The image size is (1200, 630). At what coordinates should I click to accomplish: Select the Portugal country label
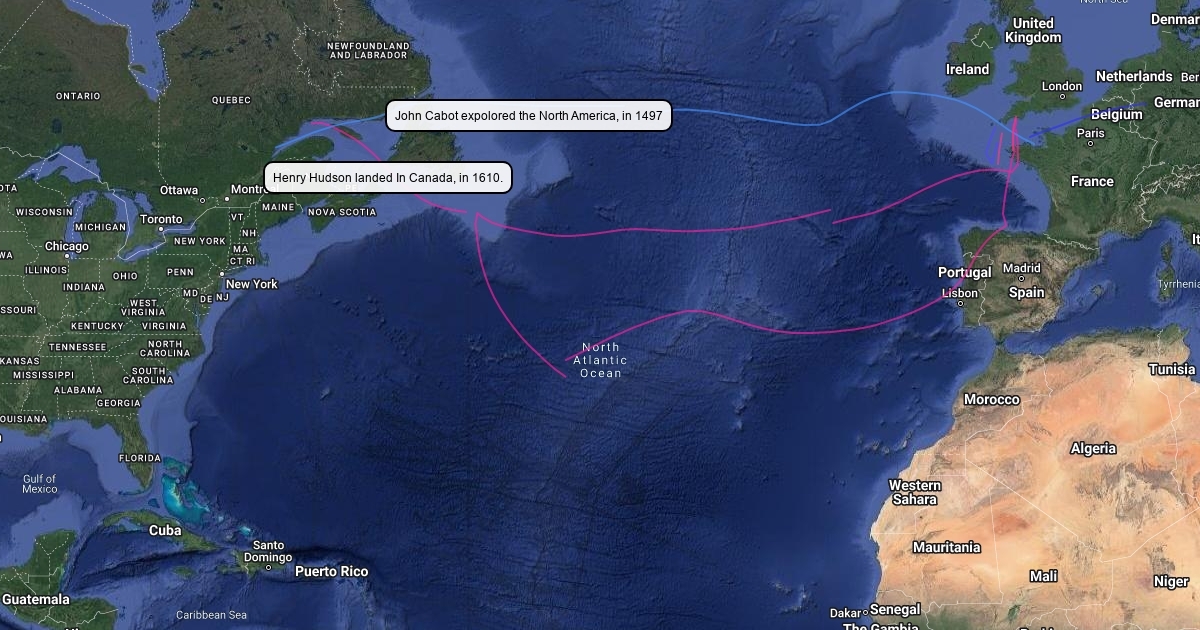pyautogui.click(x=965, y=272)
